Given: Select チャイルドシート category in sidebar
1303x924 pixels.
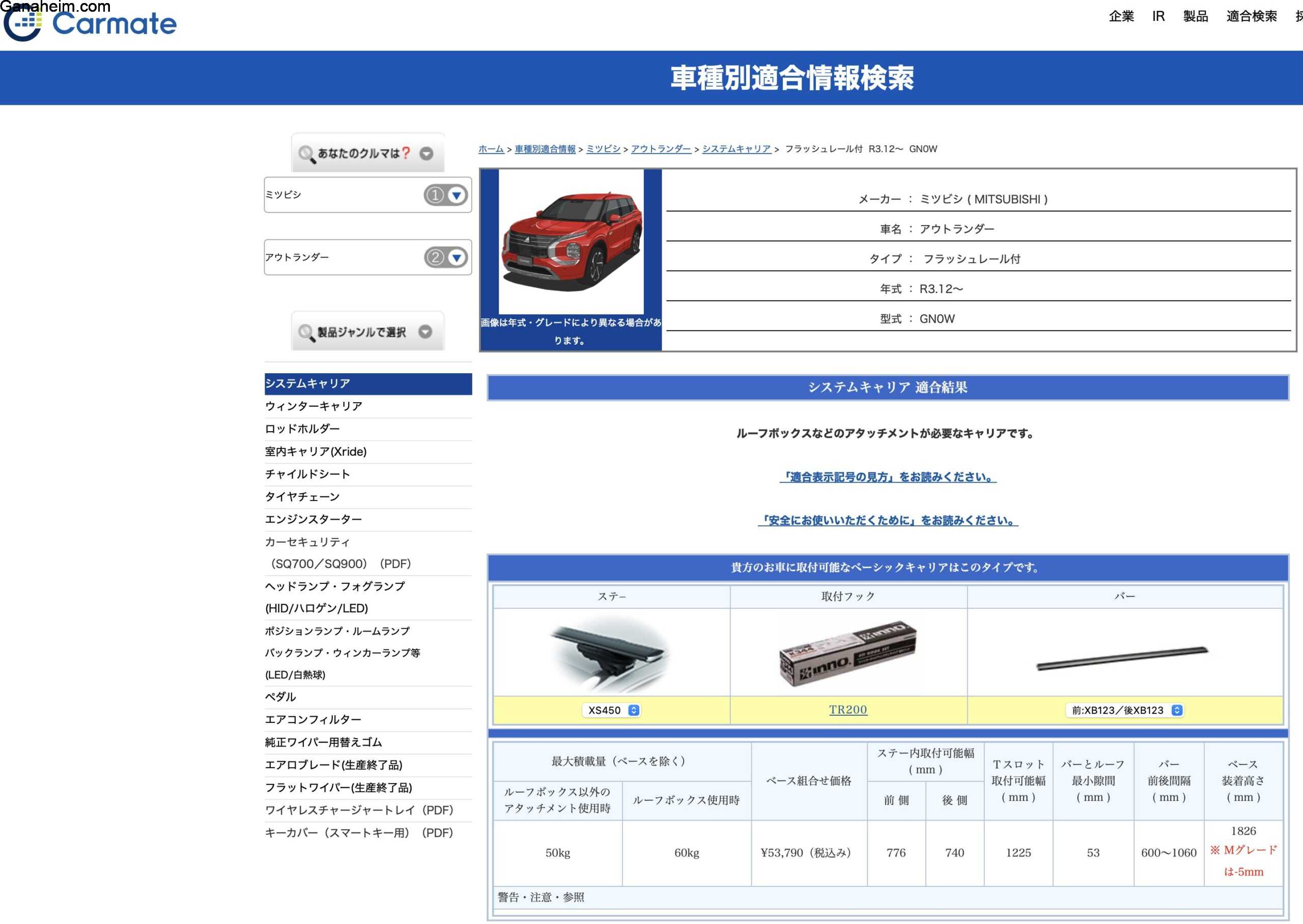Looking at the screenshot, I should coord(307,474).
